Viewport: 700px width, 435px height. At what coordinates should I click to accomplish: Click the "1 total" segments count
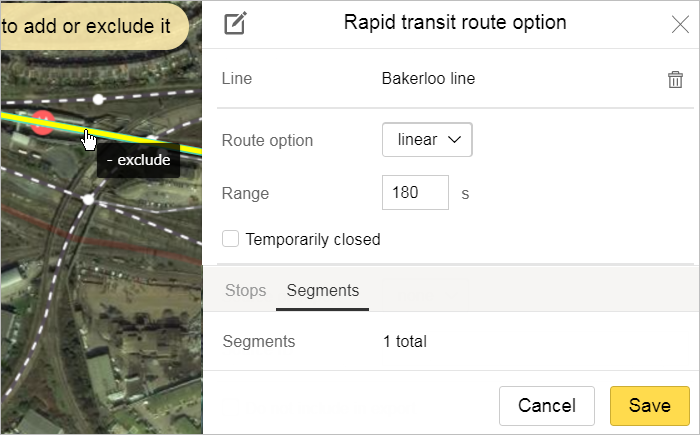[404, 341]
